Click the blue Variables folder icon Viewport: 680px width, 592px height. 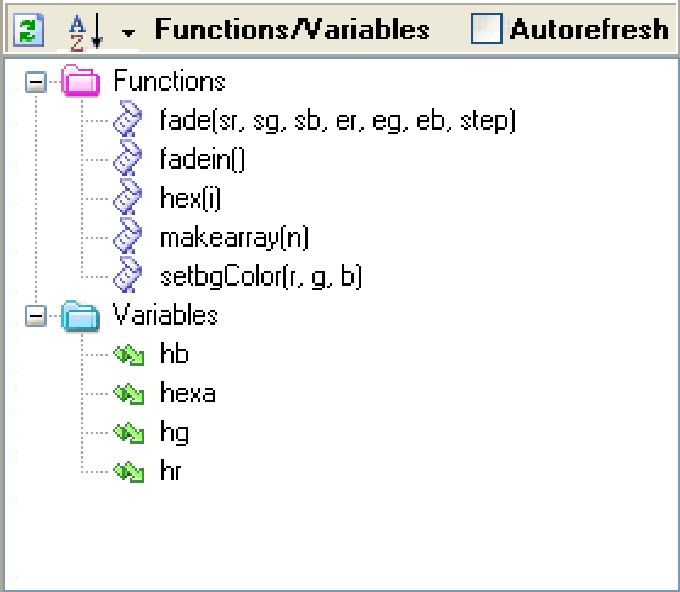tap(81, 317)
